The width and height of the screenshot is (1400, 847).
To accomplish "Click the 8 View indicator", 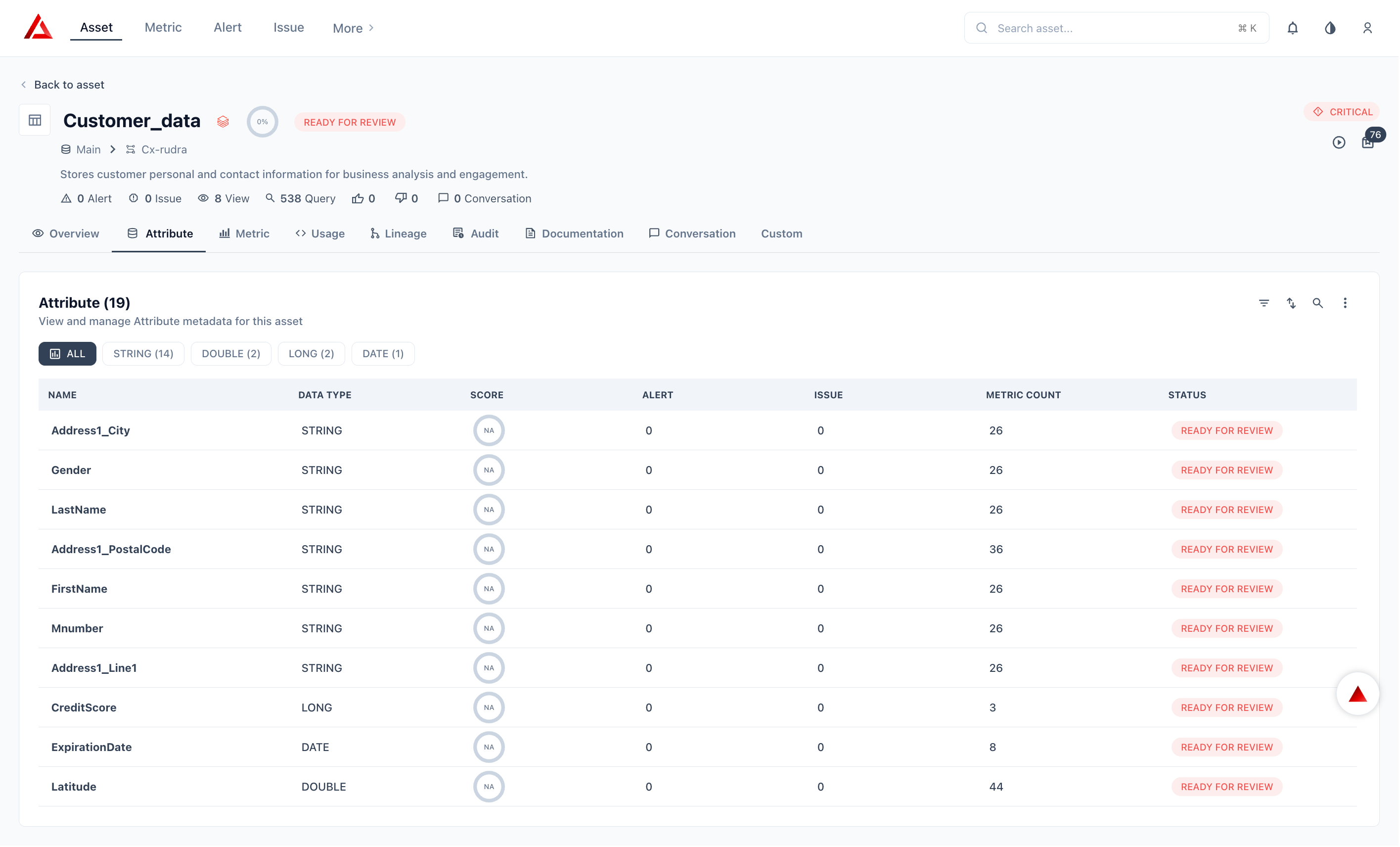I will (224, 198).
